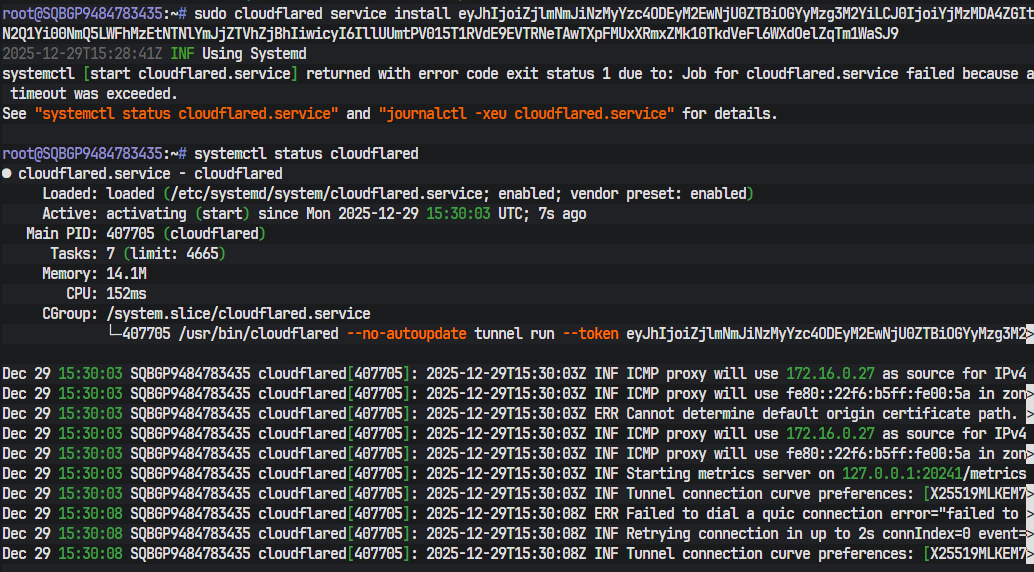1034x572 pixels.
Task: Click the CGroup path /system.slice/cloudflared.service
Action: [x=238, y=313]
